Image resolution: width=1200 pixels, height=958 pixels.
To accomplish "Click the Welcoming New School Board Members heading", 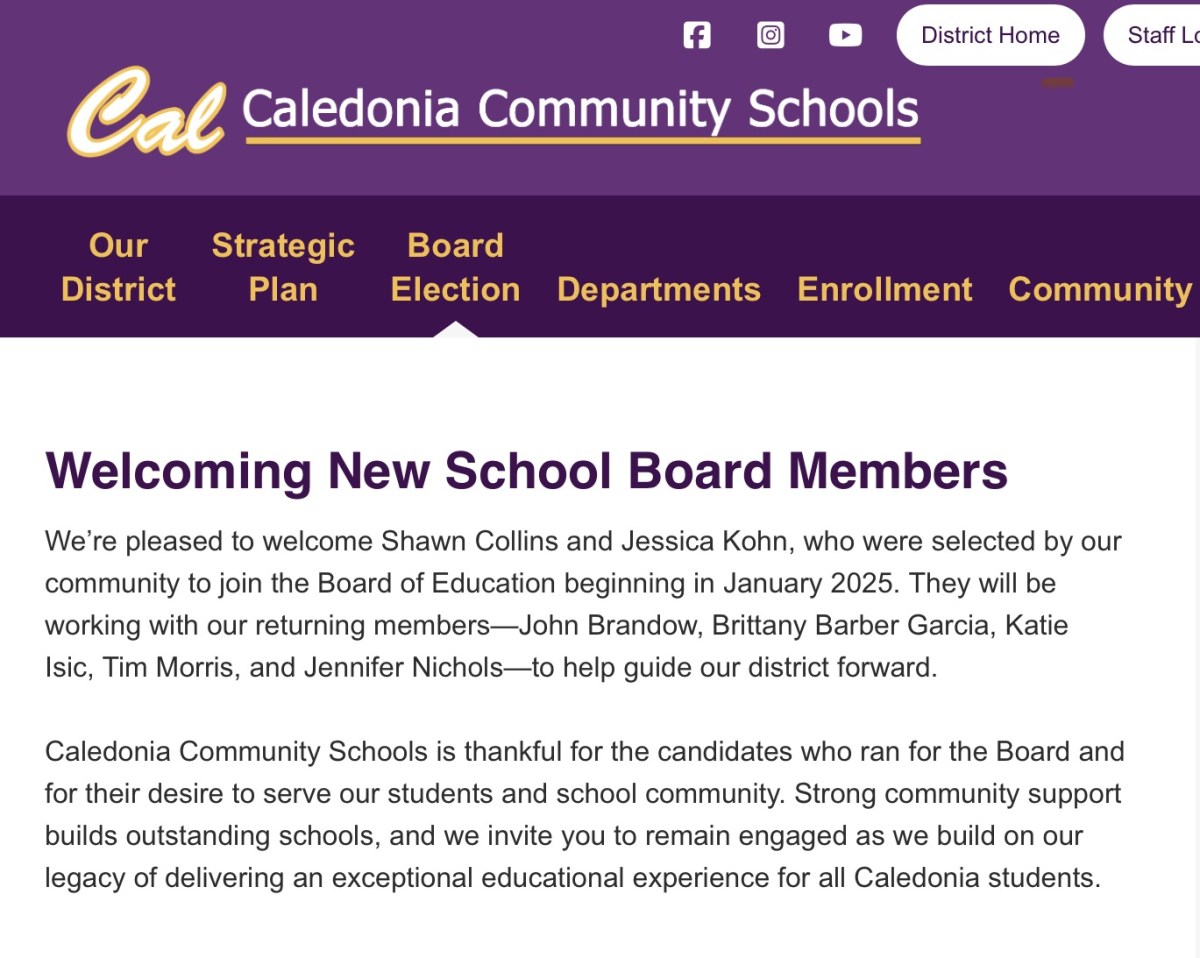I will 527,470.
